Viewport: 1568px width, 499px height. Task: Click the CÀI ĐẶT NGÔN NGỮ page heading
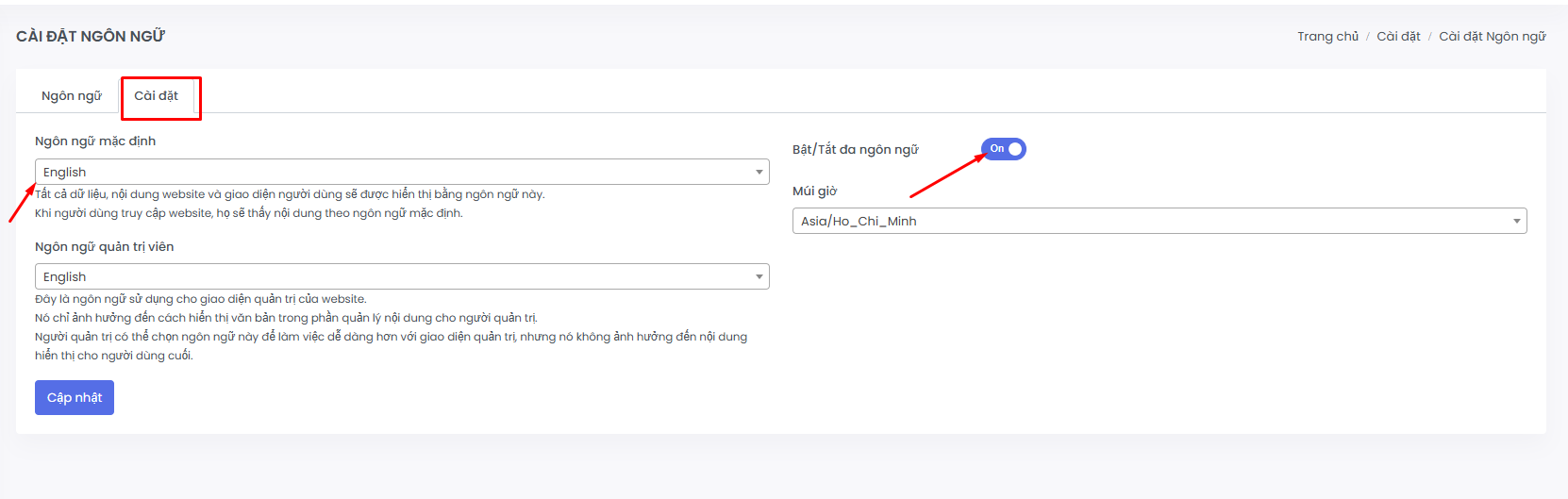91,37
